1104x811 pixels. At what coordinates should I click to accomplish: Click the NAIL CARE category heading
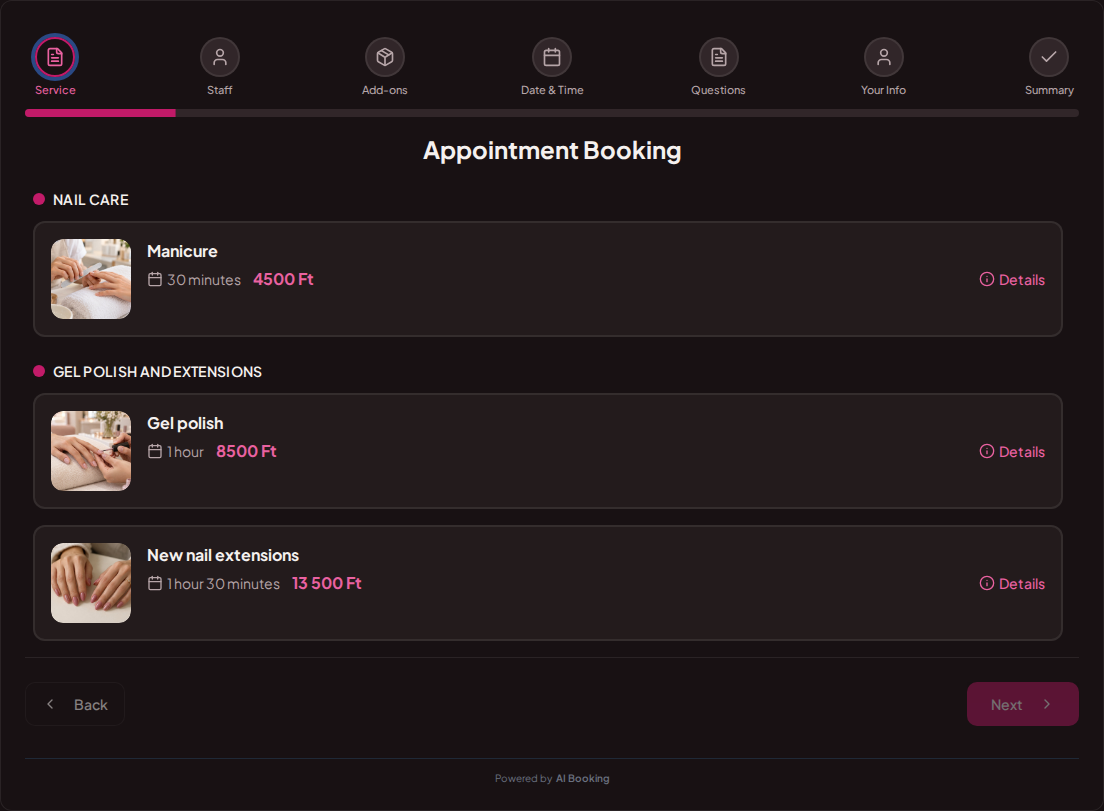(91, 200)
